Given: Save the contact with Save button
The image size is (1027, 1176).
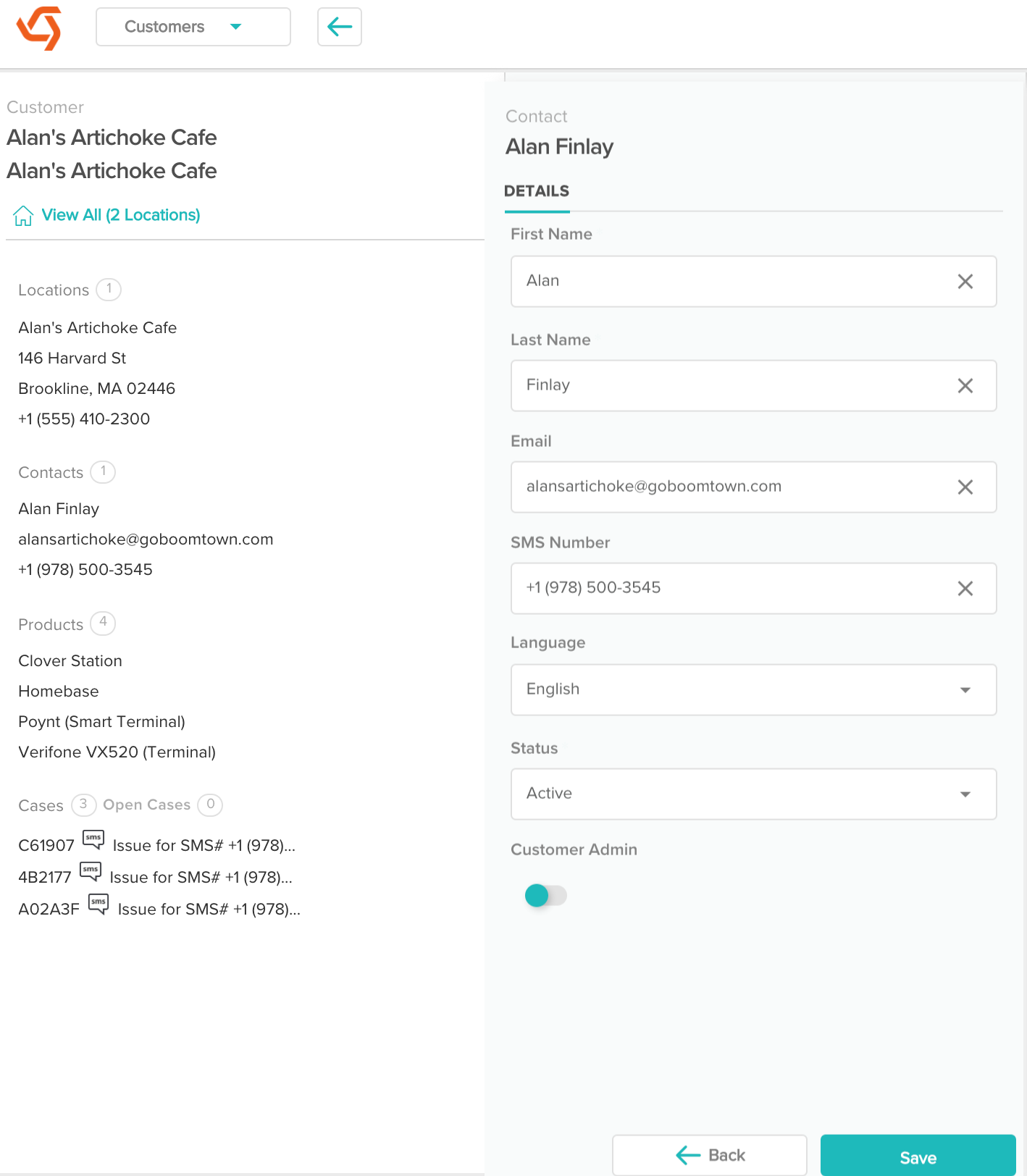Looking at the screenshot, I should pyautogui.click(x=918, y=1157).
